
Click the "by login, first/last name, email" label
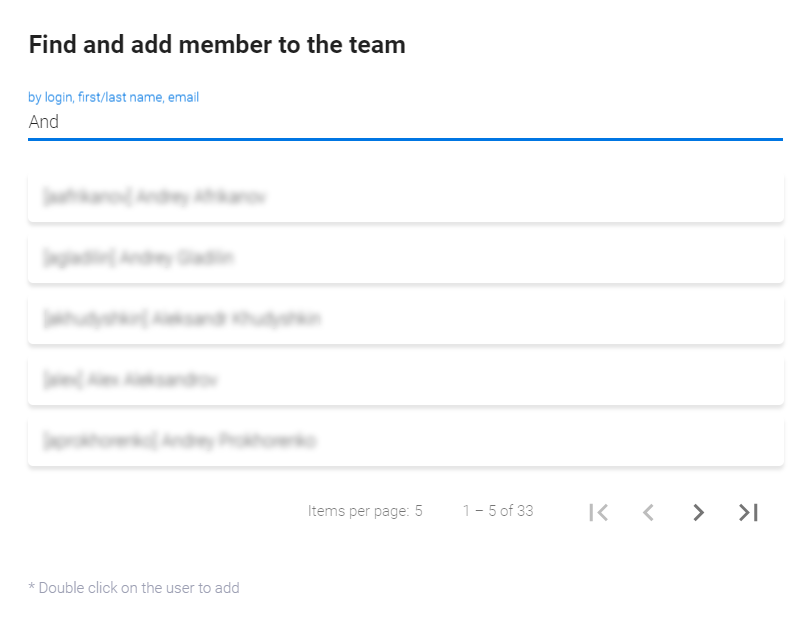(x=114, y=97)
